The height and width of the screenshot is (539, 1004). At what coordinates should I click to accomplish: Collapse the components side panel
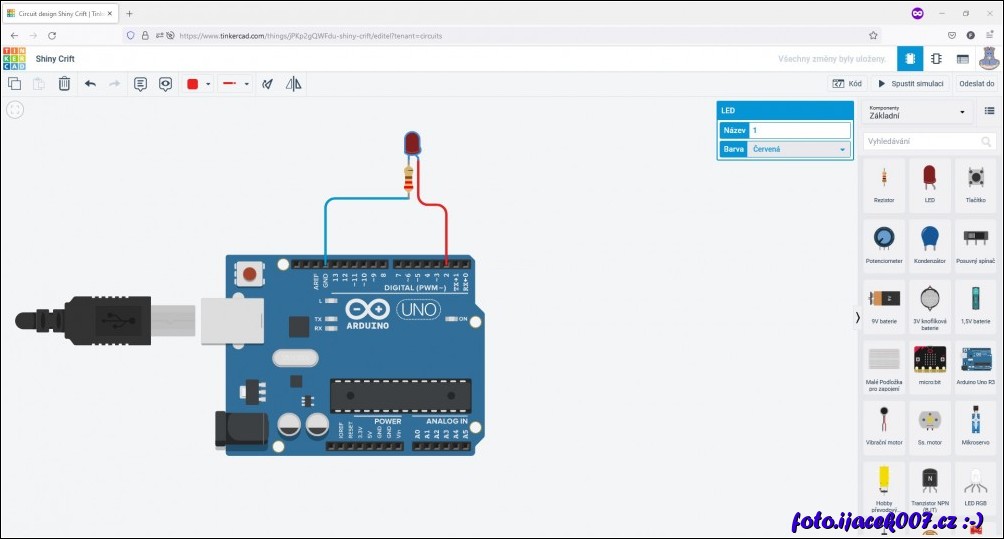[x=857, y=317]
